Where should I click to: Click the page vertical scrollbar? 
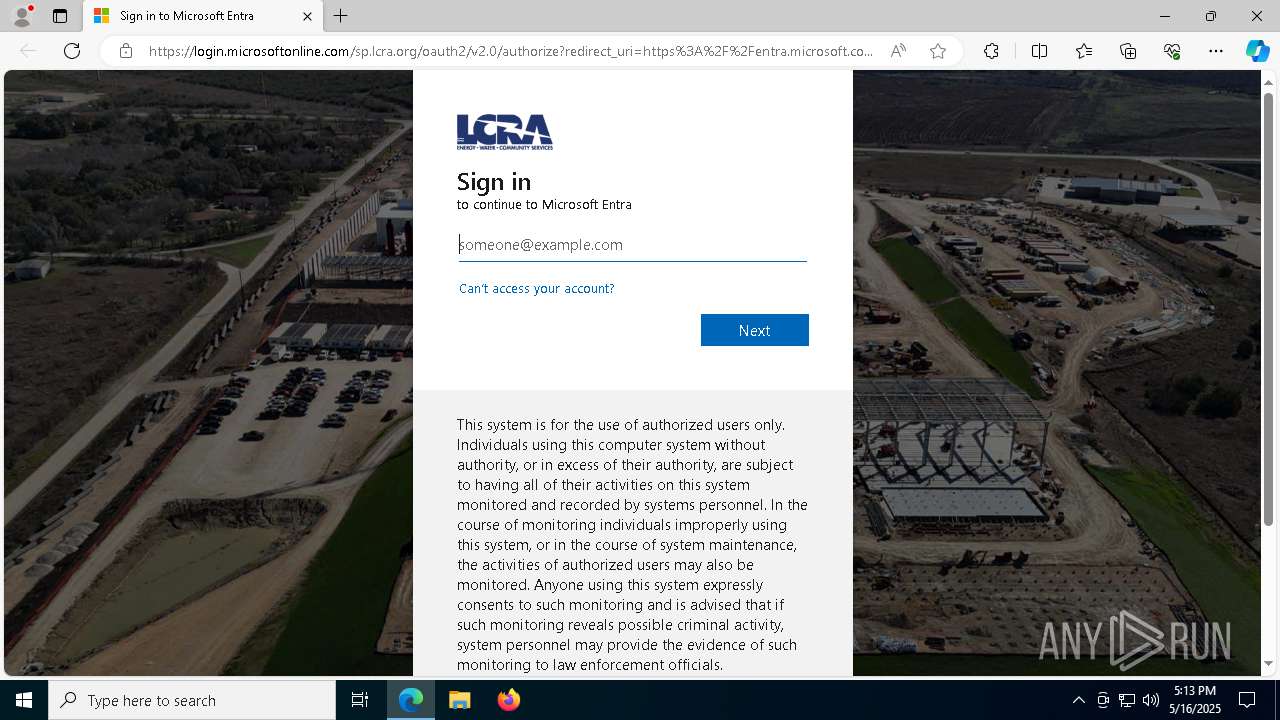[x=1270, y=310]
